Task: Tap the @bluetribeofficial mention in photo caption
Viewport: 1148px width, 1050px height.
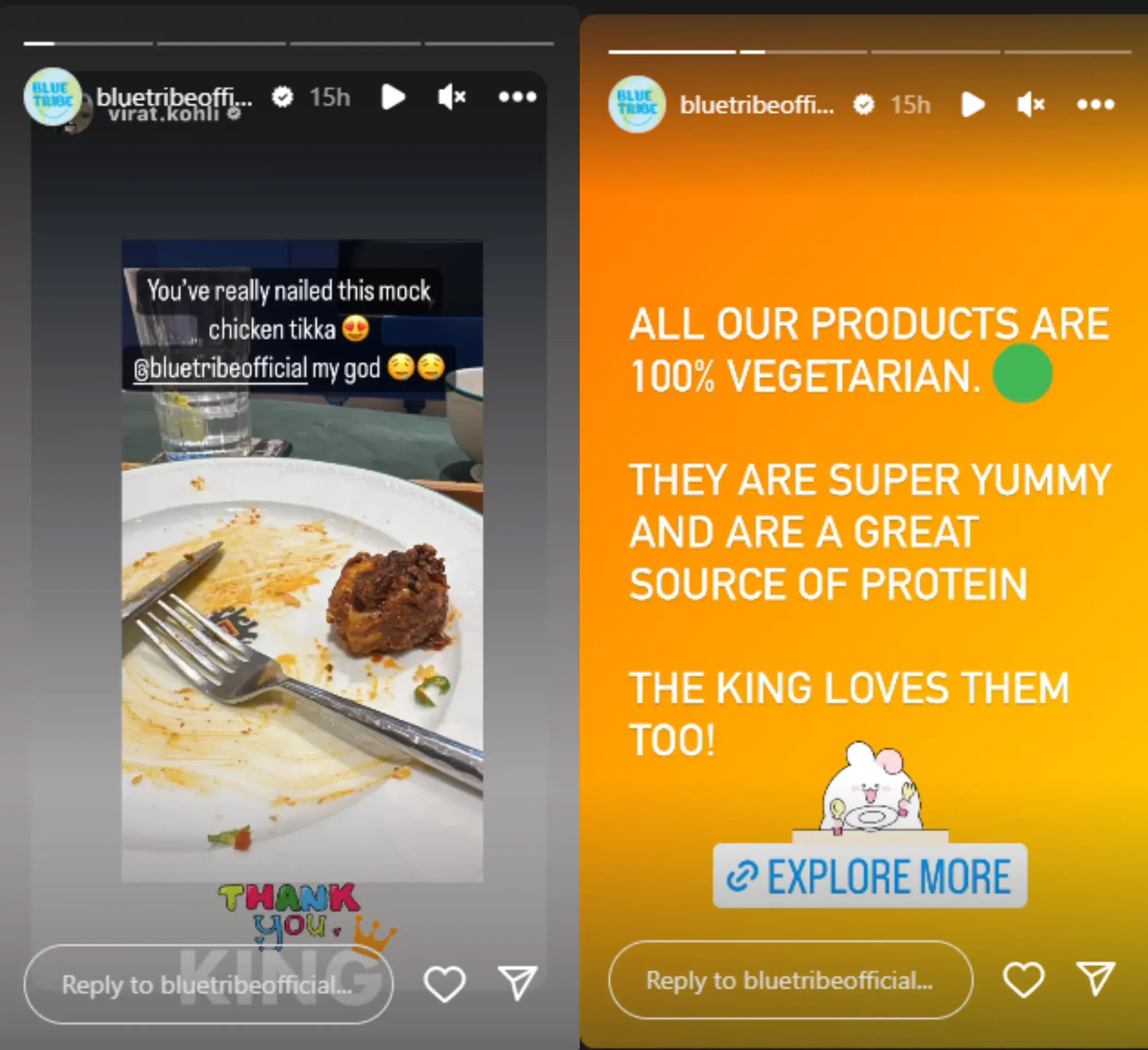Action: [x=220, y=369]
